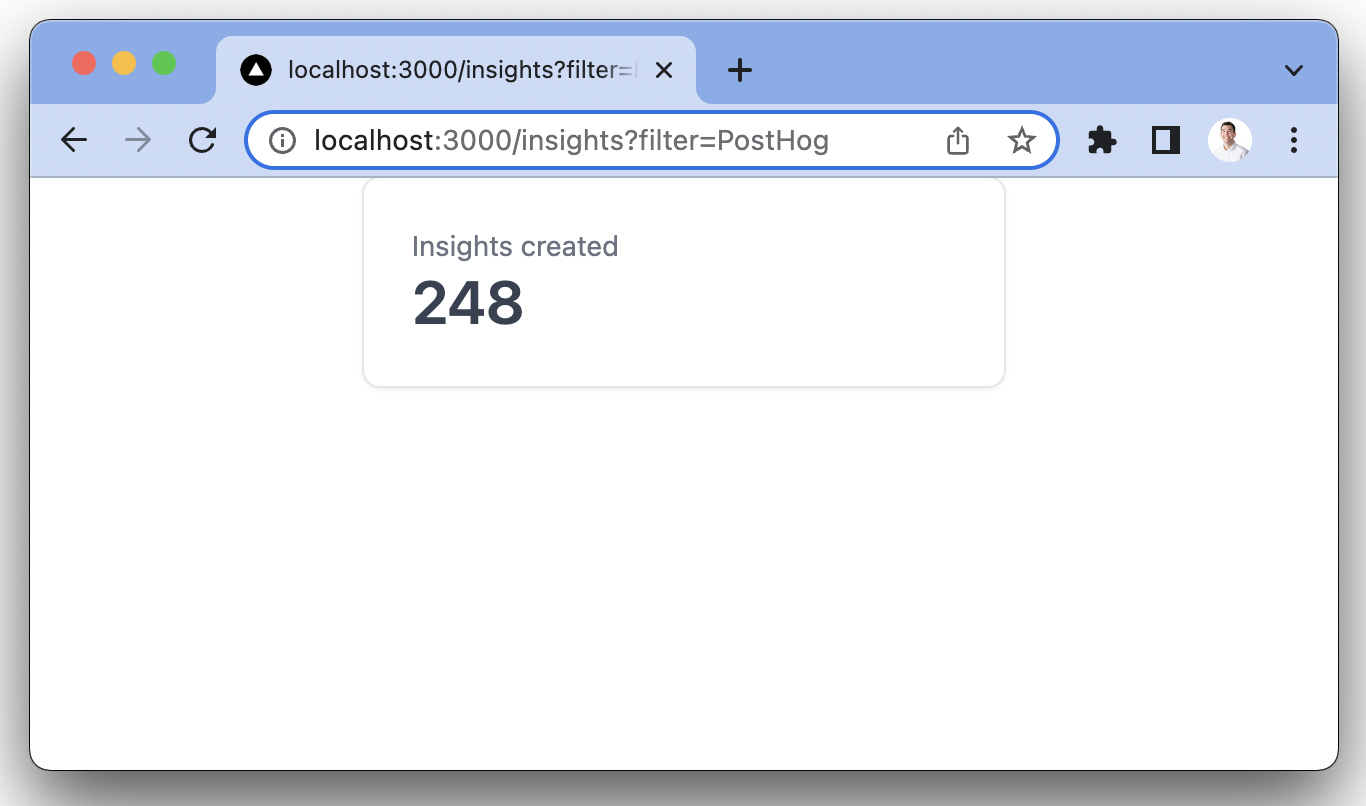1366x806 pixels.
Task: Open the three-dot browser menu
Action: pos(1294,140)
